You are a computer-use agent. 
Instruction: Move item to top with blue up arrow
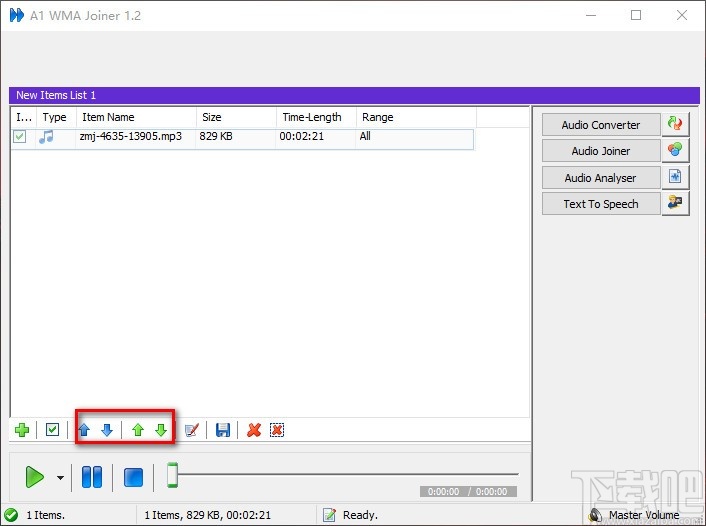84,430
